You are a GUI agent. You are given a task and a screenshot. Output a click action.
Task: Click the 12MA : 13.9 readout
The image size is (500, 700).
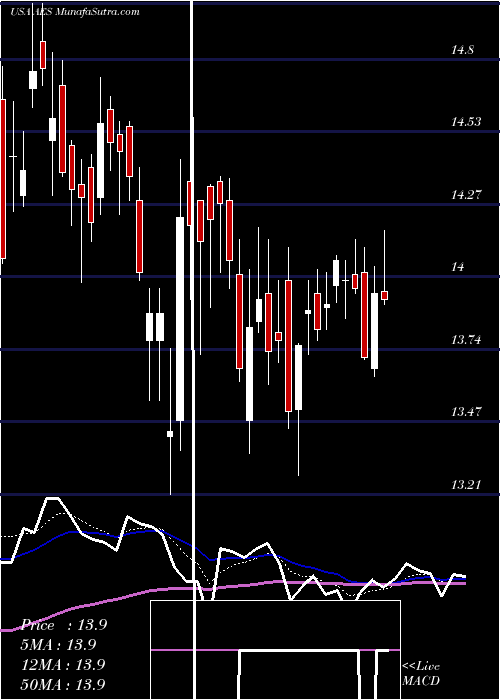tap(63, 665)
